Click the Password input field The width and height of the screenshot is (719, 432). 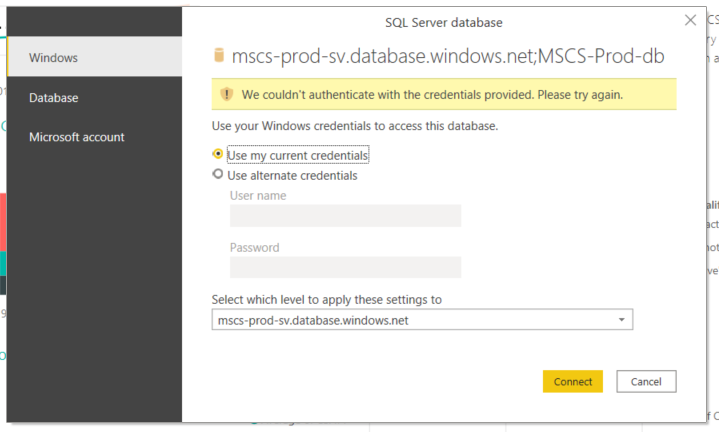coord(345,267)
